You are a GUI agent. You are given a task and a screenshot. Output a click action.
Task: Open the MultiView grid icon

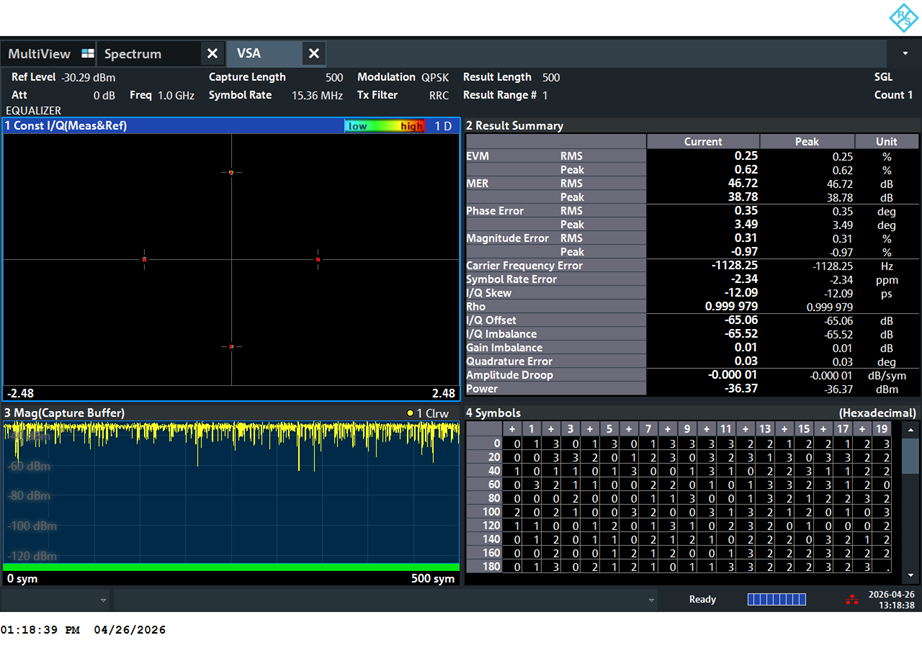88,54
